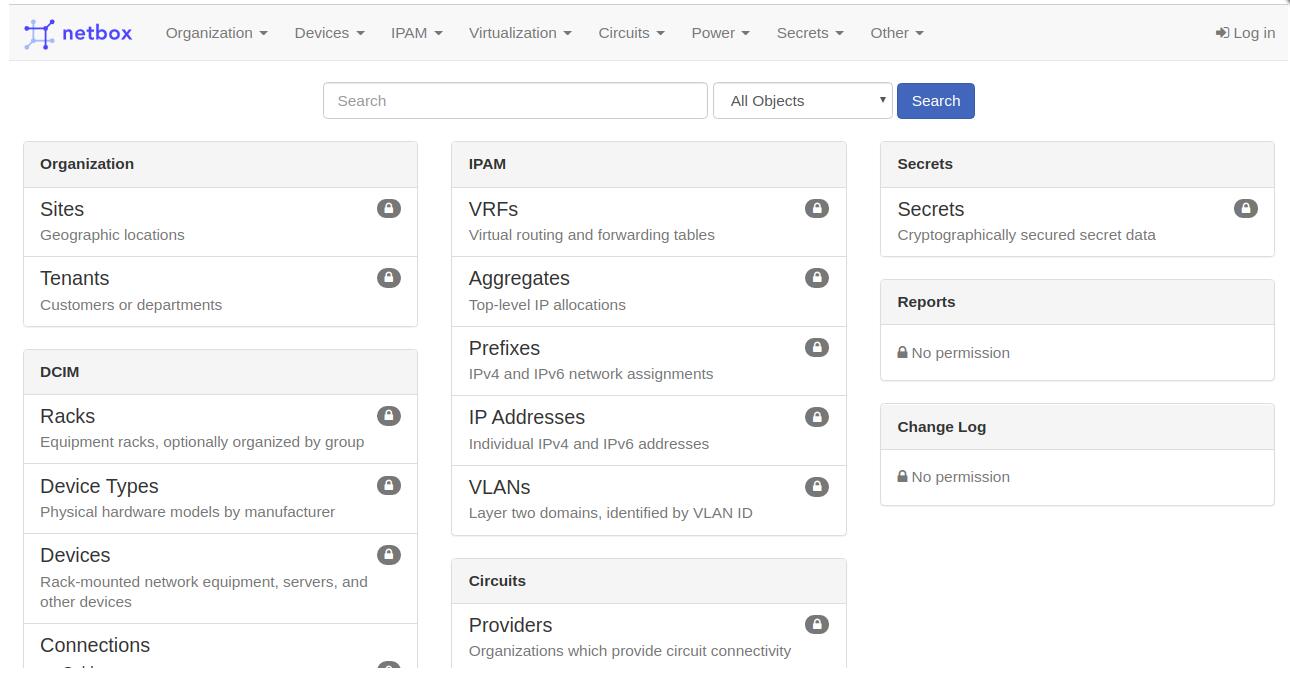Open the Power menu in navbar

(x=720, y=33)
